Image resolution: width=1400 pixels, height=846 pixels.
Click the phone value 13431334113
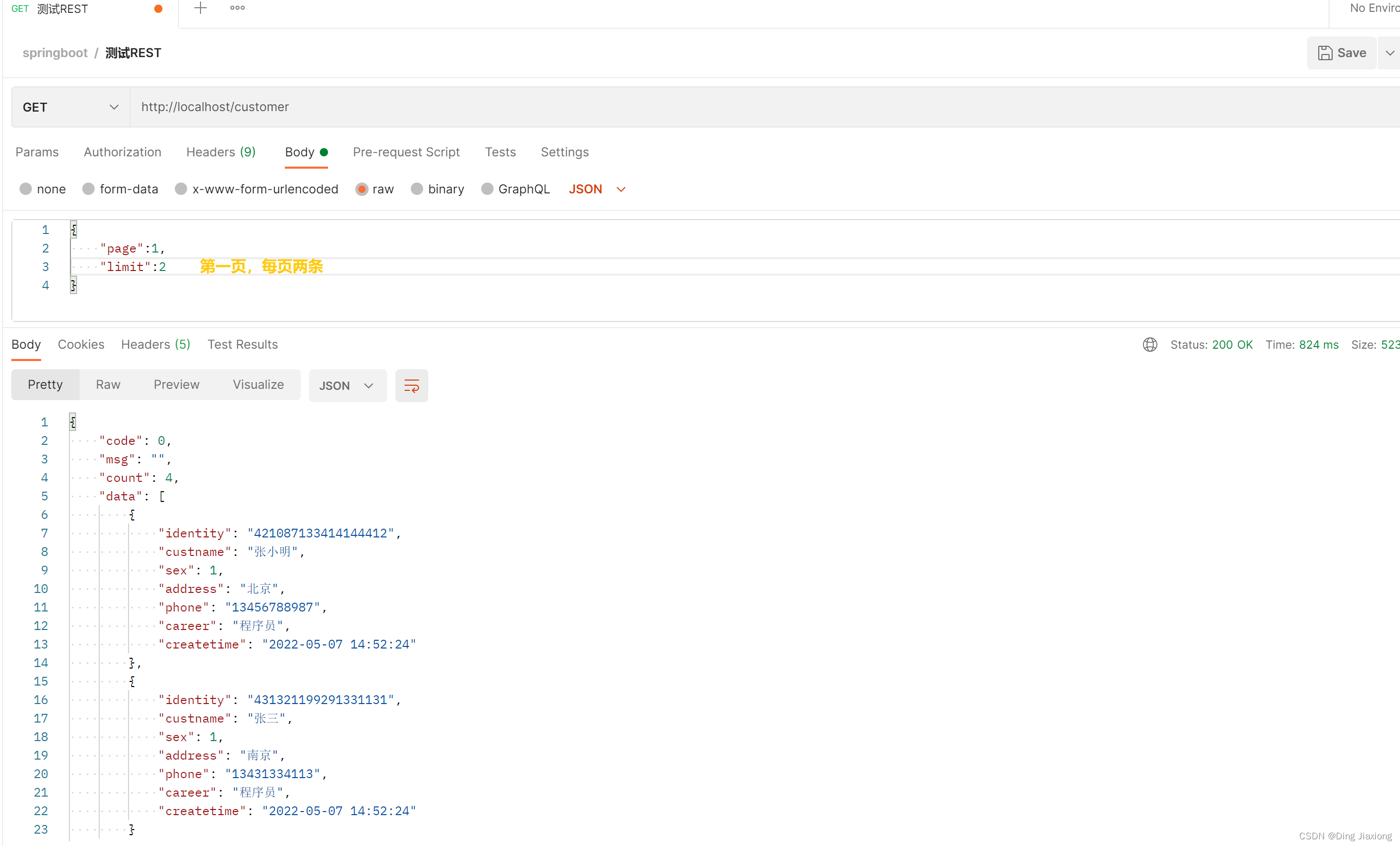(272, 774)
